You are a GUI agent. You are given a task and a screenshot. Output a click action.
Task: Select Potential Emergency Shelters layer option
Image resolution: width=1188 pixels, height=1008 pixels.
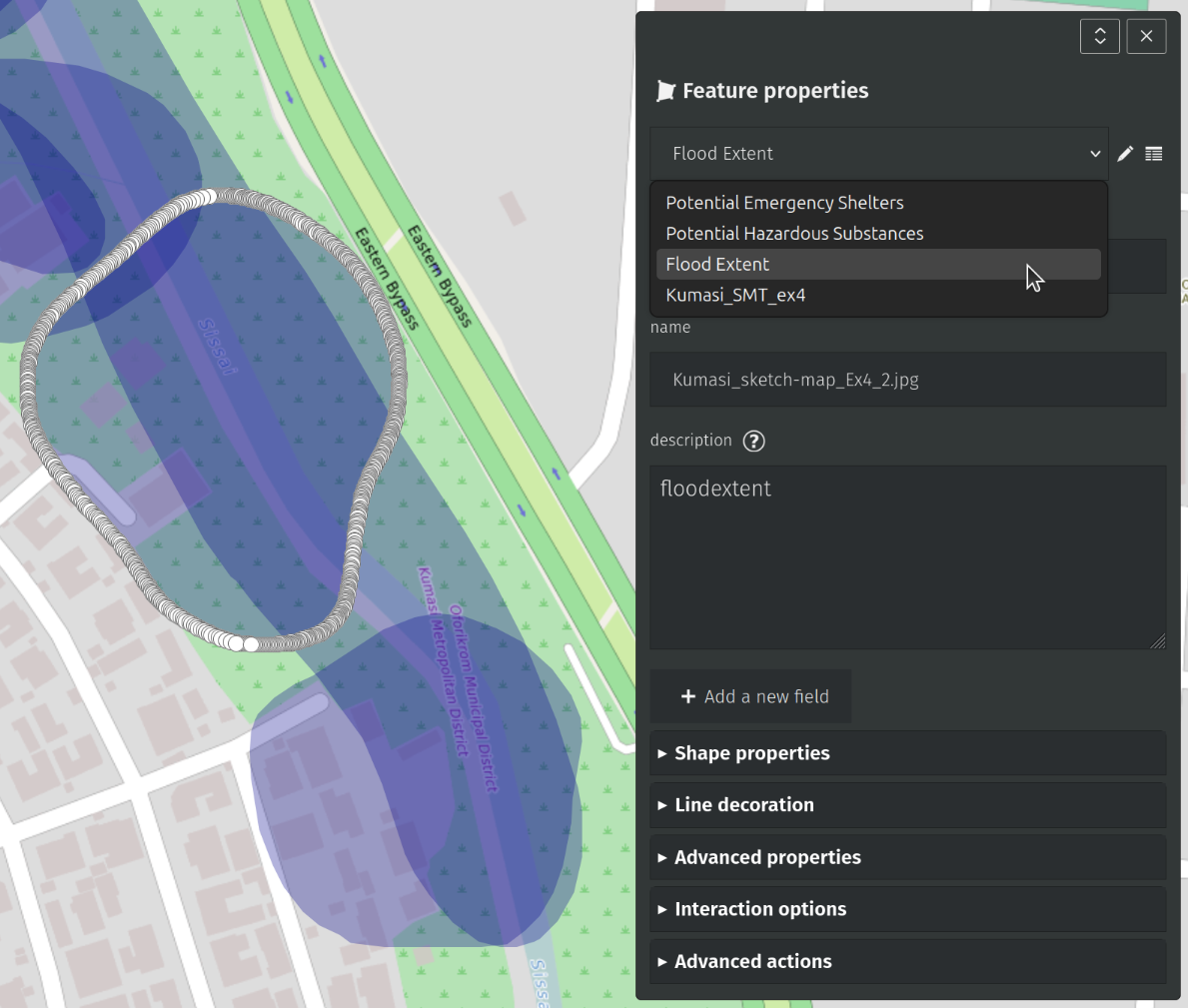pos(784,203)
